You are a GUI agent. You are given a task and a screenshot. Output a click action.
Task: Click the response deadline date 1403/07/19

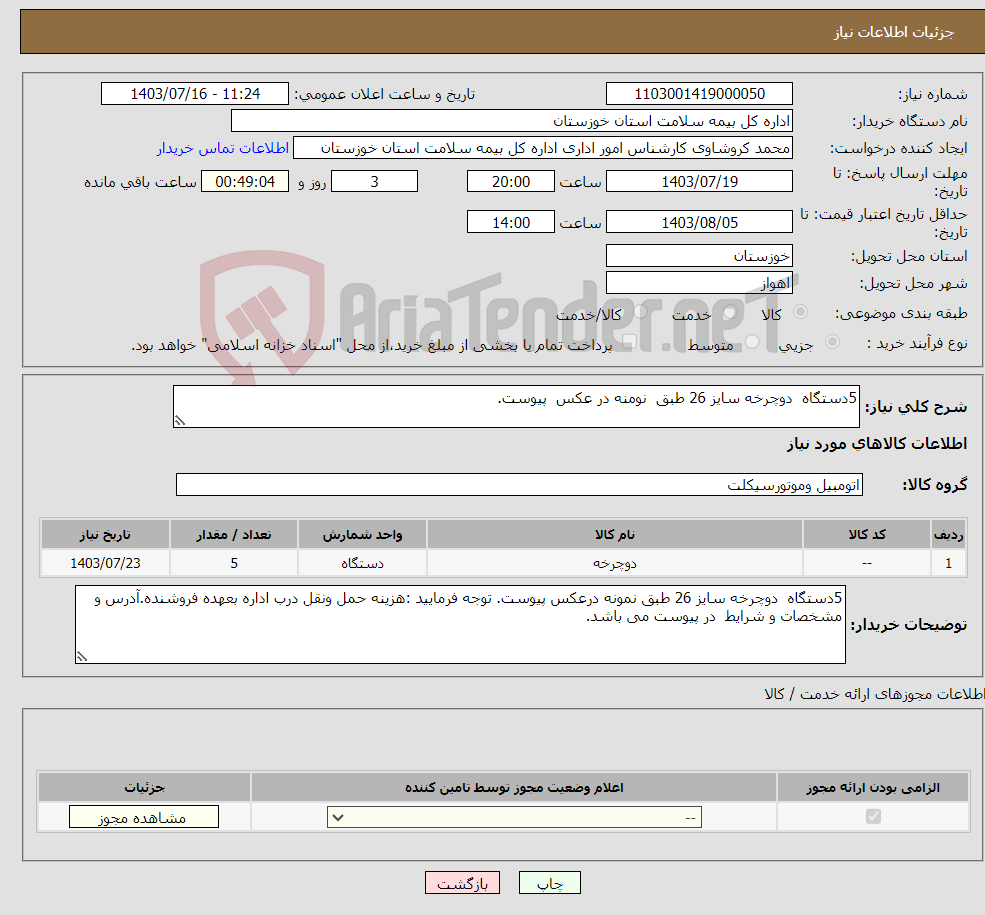[x=699, y=181]
